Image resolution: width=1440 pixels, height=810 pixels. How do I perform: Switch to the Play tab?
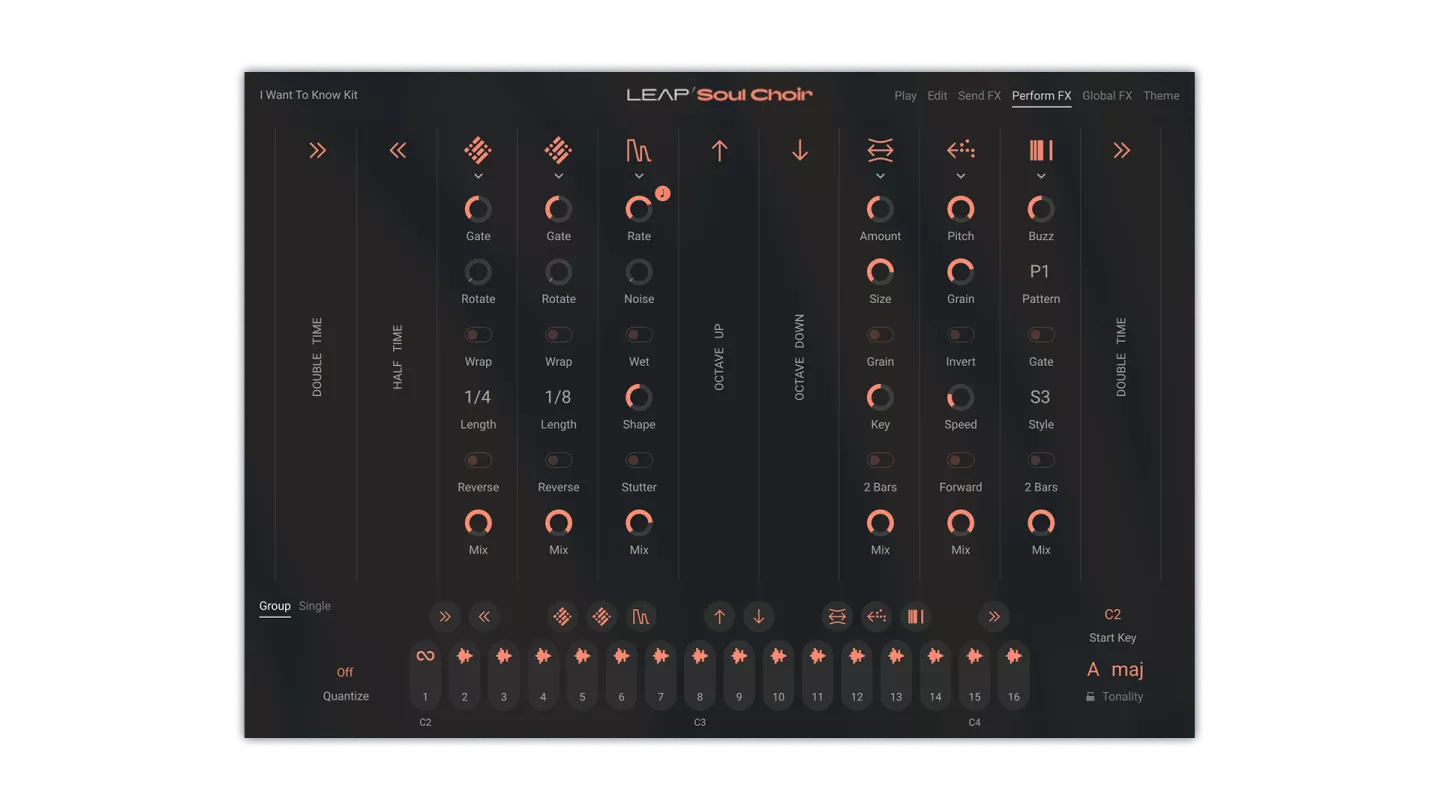(x=905, y=96)
